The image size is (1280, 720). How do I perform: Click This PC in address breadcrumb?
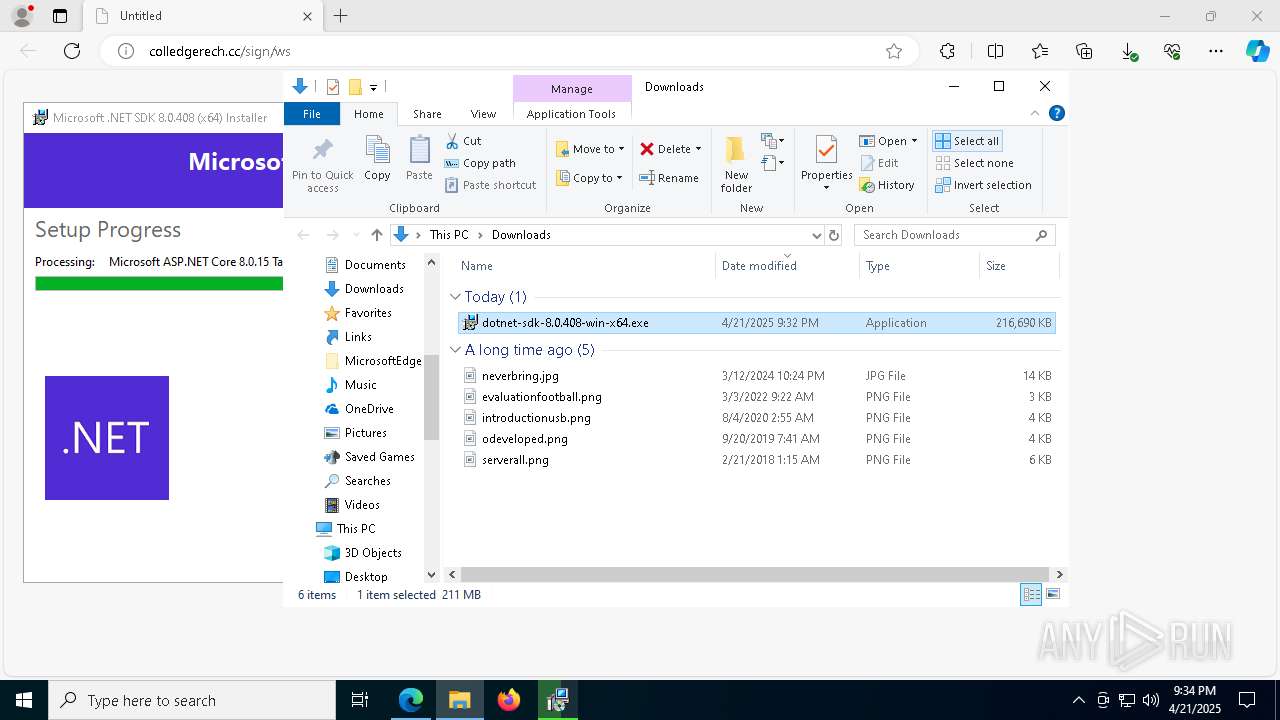(449, 235)
